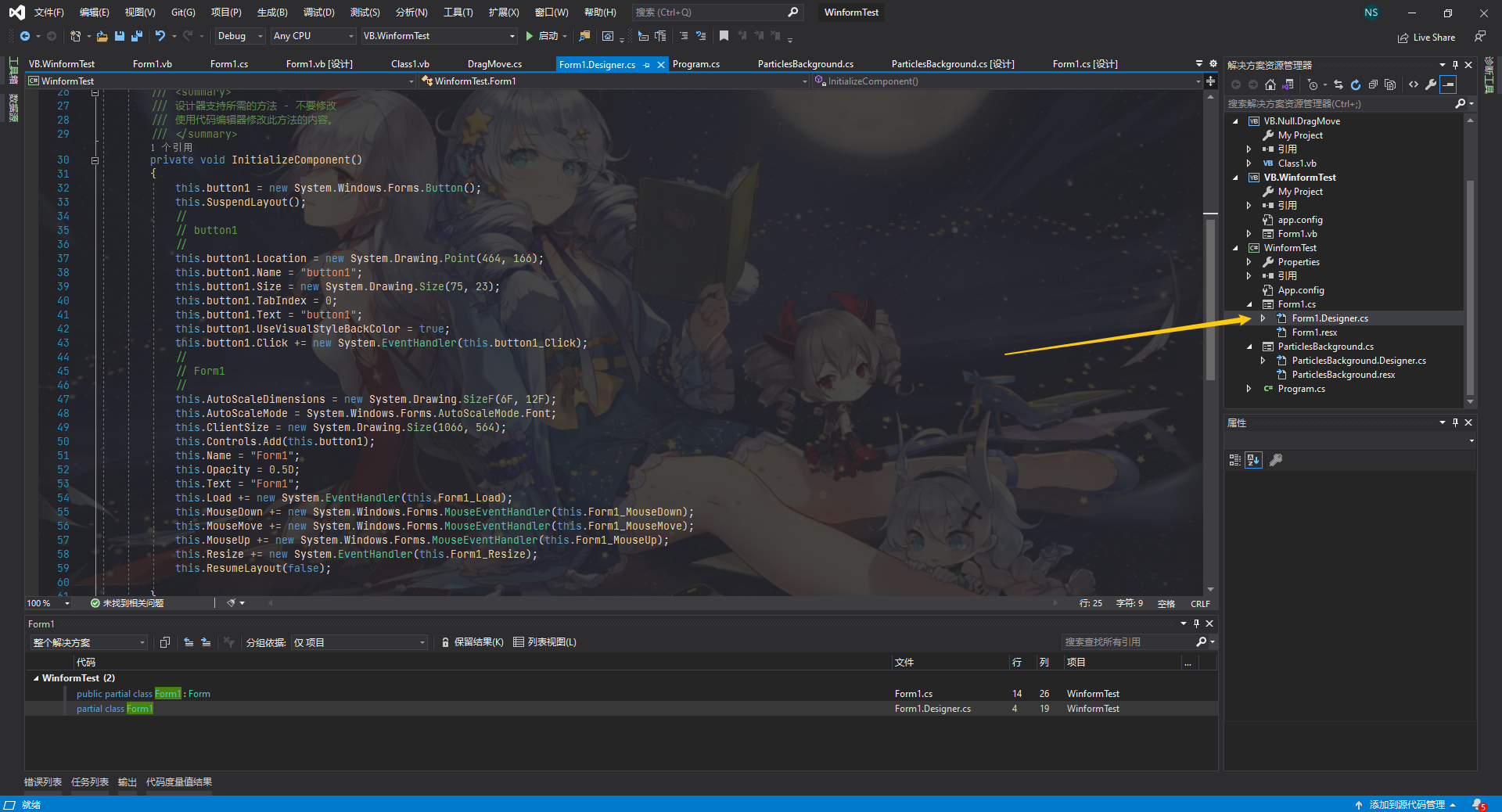The height and width of the screenshot is (812, 1502).
Task: Toggle Preview Selected Items in Solution Explorer
Action: click(1449, 84)
